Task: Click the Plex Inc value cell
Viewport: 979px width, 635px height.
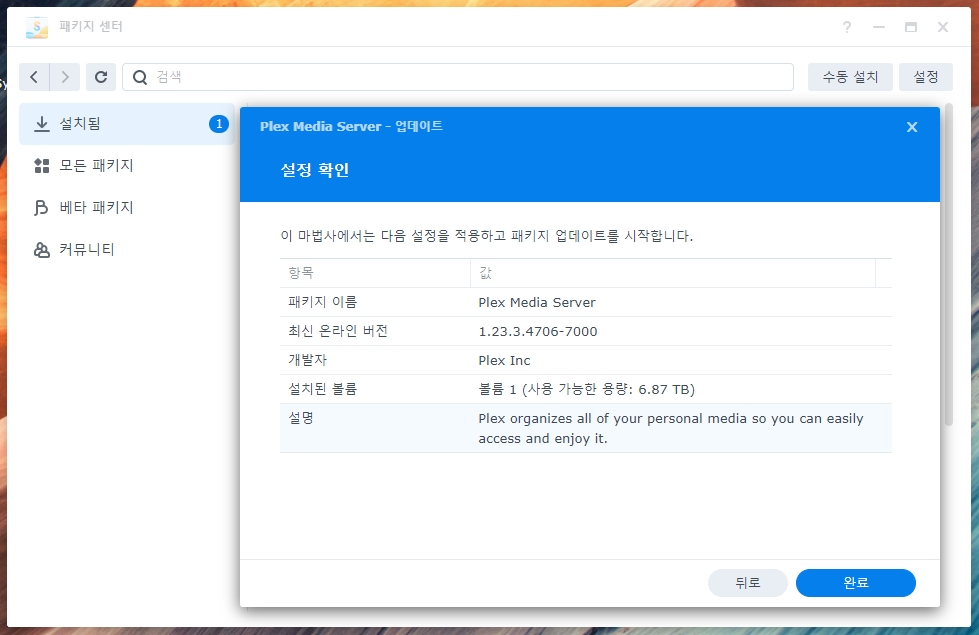Action: (x=504, y=360)
